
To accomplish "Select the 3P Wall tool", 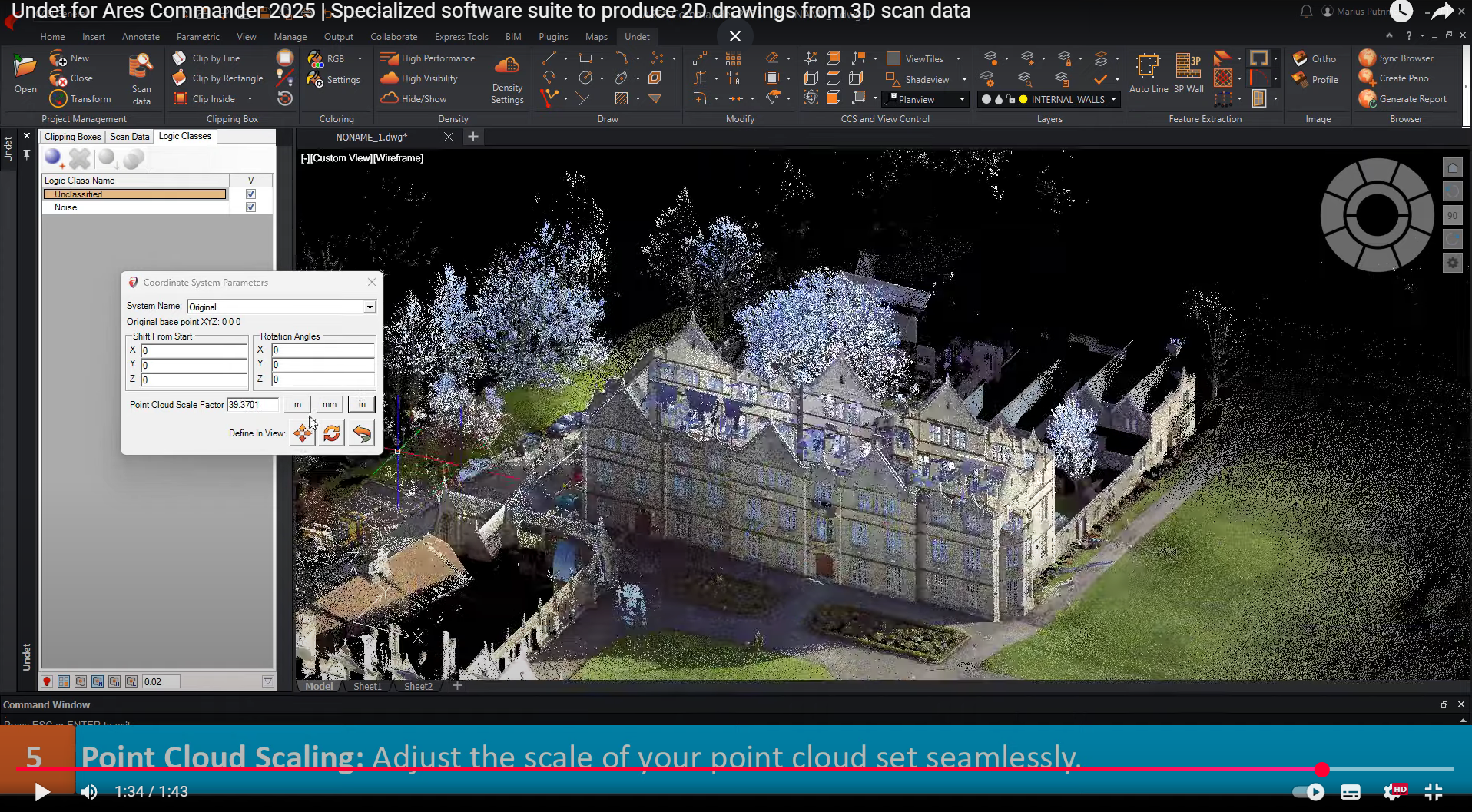I will coord(1189,74).
